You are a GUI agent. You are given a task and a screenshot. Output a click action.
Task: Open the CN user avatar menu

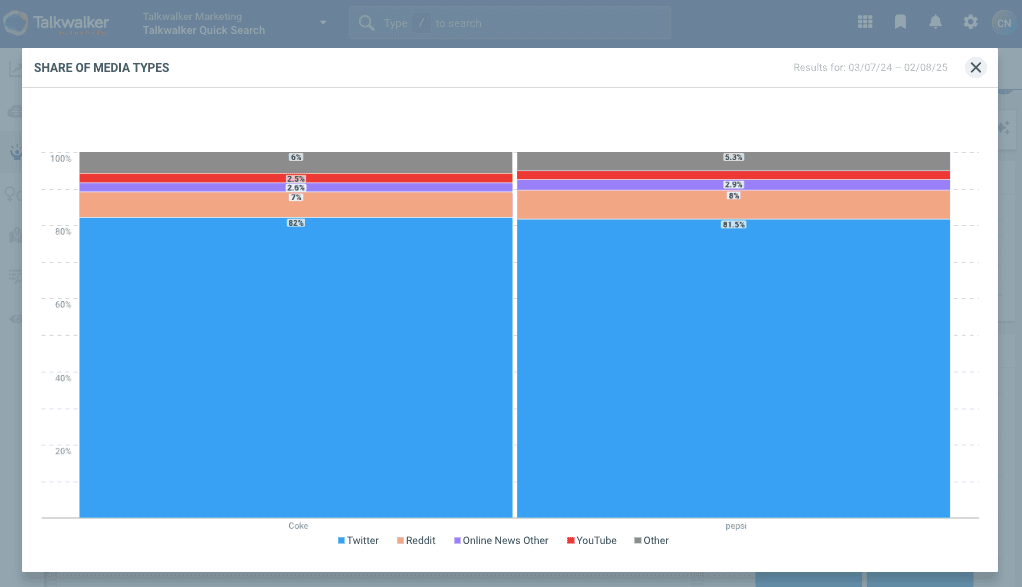pos(1002,22)
